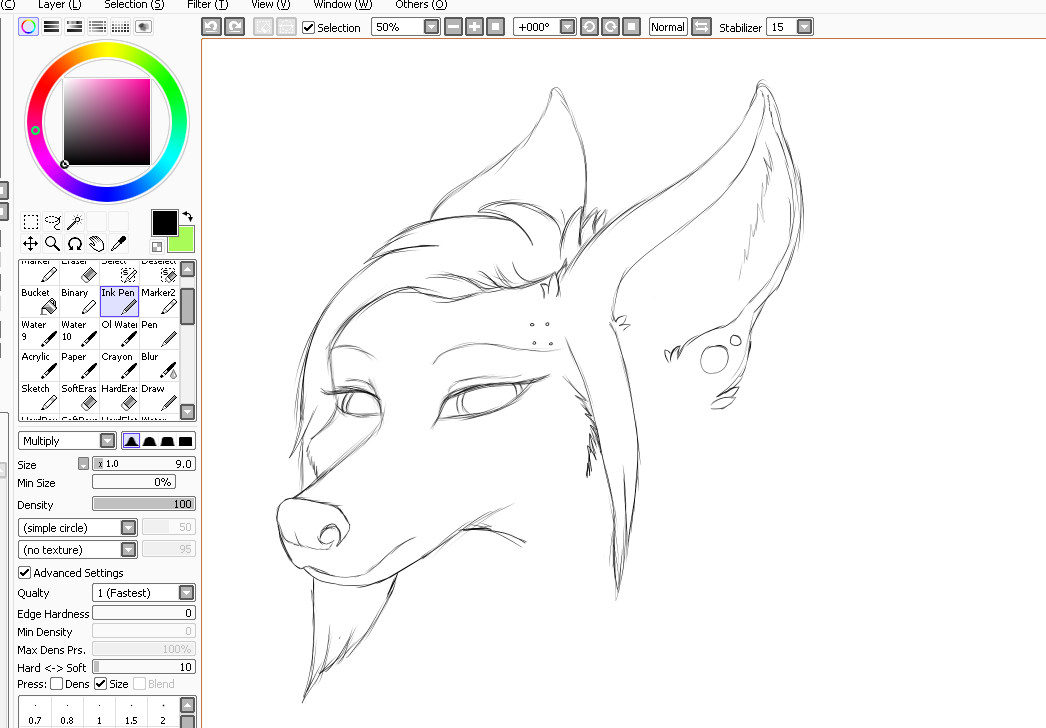The height and width of the screenshot is (728, 1046).
Task: Open the Stabilizer value dropdown
Action: pos(805,27)
